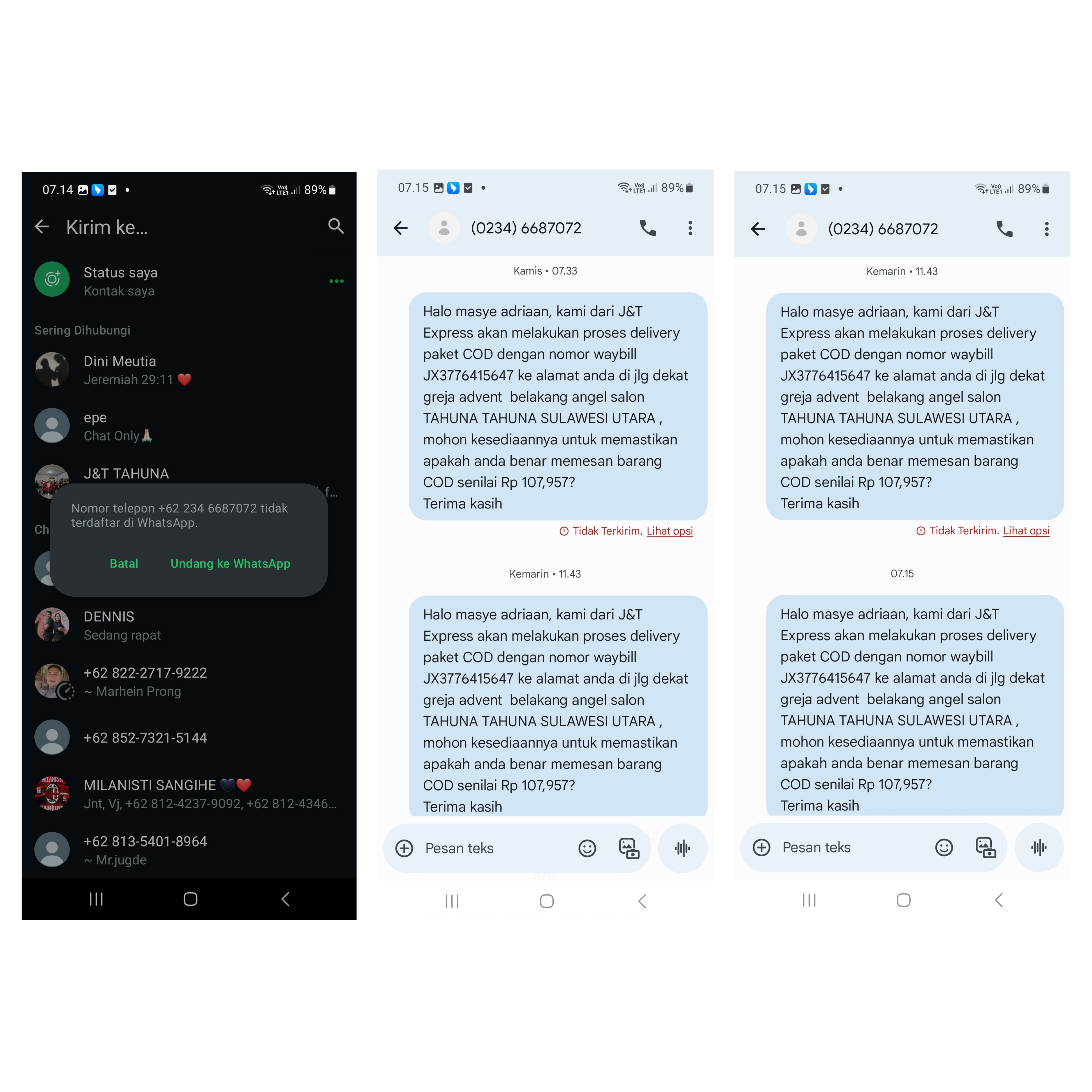
Task: Select Dini Meutia contact
Action: pyautogui.click(x=189, y=370)
